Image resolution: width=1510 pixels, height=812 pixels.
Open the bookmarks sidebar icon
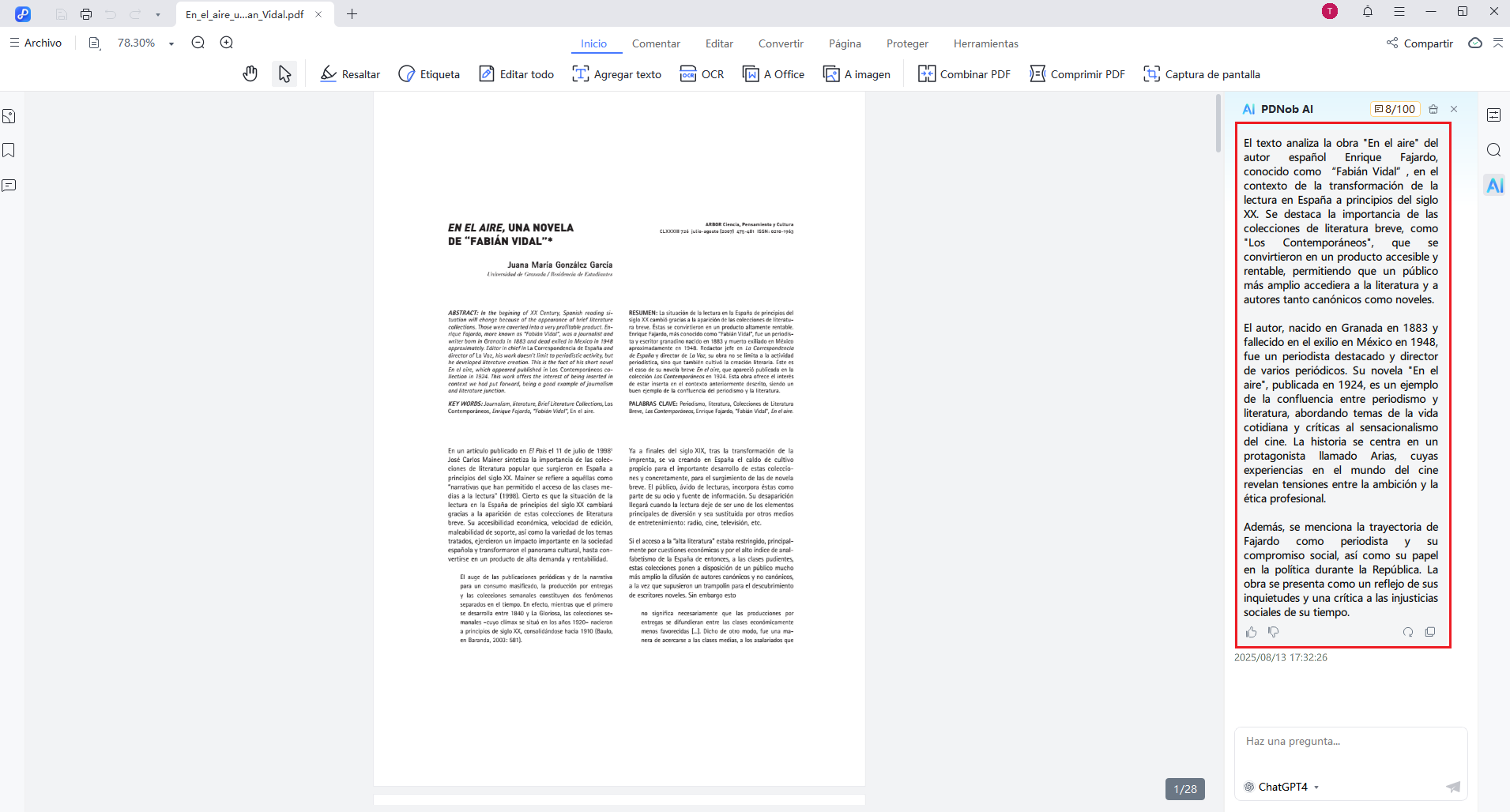coord(9,150)
